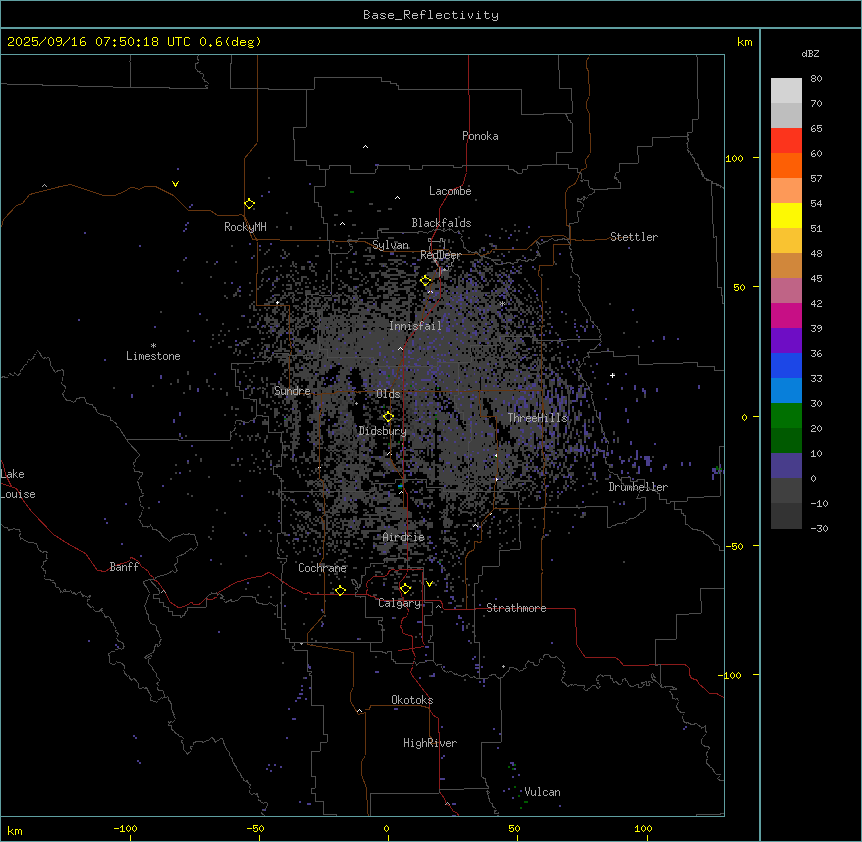The image size is (862, 842).
Task: Click the timestamp 2025/09/16 07:50:18 UTC
Action: click(x=99, y=42)
